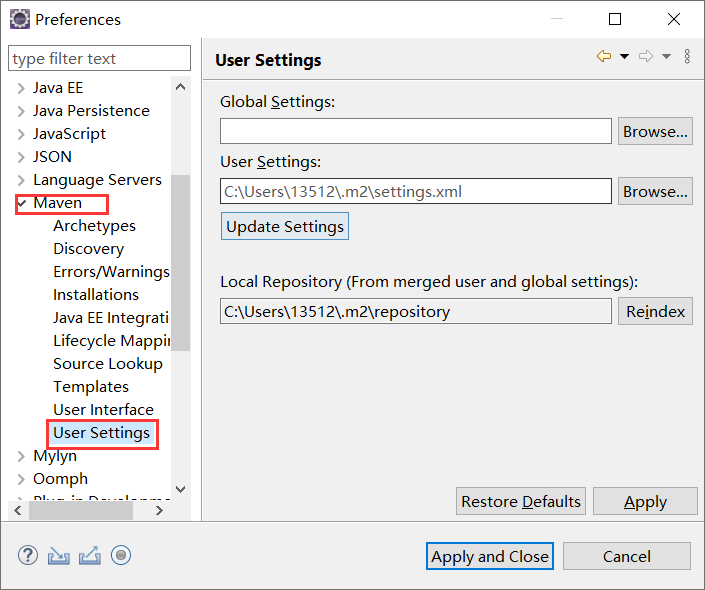Click the tree scroll down arrow
The height and width of the screenshot is (590, 705).
pyautogui.click(x=181, y=489)
